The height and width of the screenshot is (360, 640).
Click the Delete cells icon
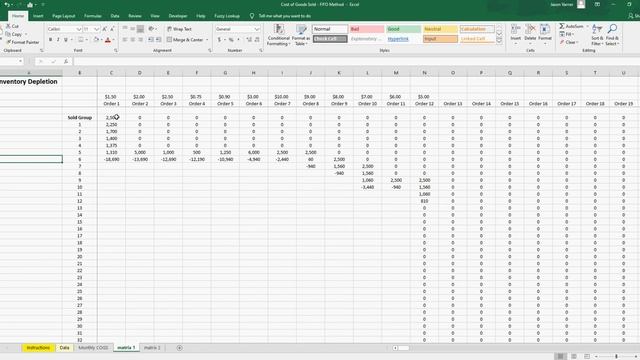click(x=530, y=29)
